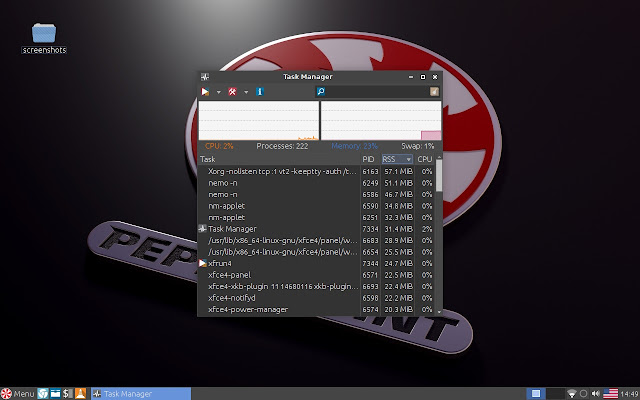Click the Task Manager row icon in list
Screen dimensions: 640x400
tap(203, 229)
